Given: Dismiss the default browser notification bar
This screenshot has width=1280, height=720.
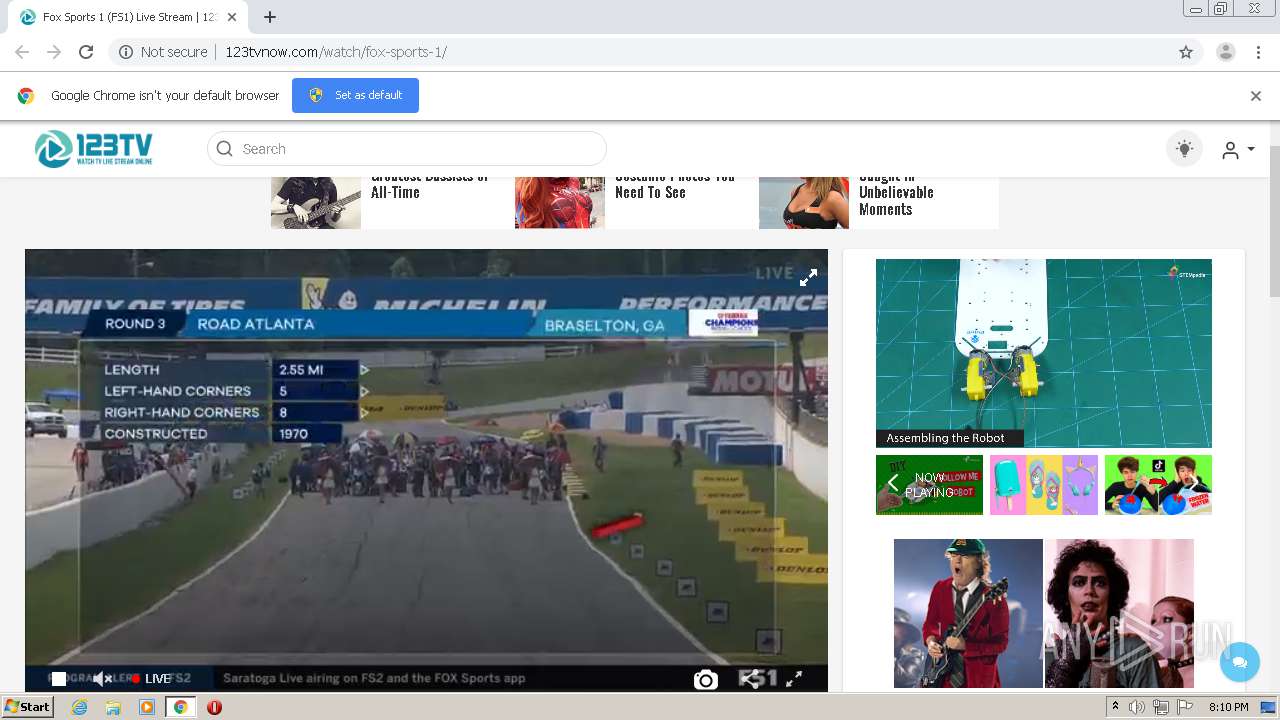Looking at the screenshot, I should pyautogui.click(x=1256, y=96).
